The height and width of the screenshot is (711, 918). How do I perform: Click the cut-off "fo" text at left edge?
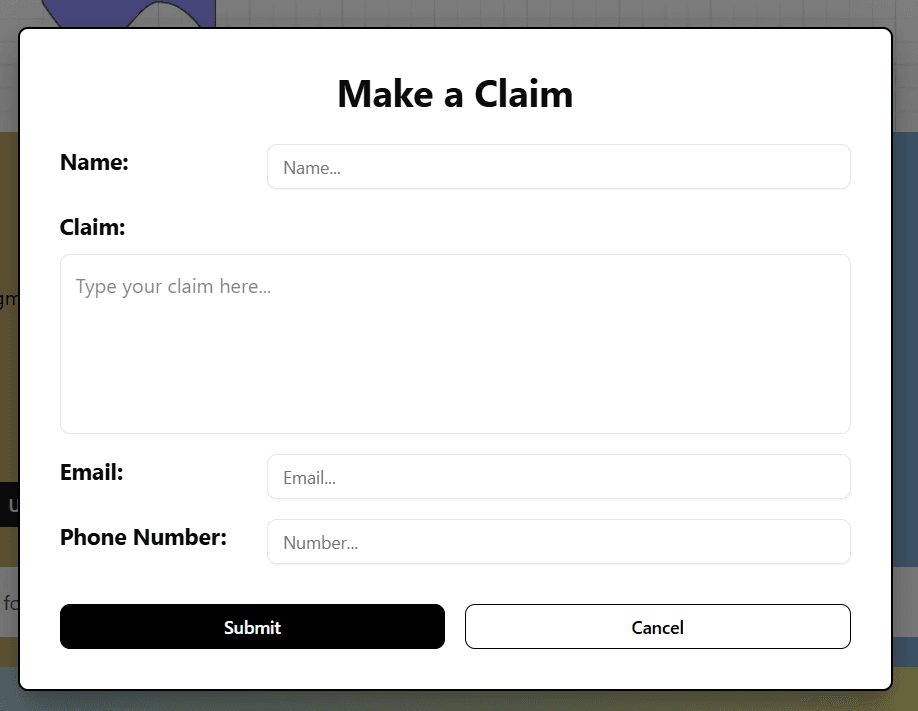point(9,602)
